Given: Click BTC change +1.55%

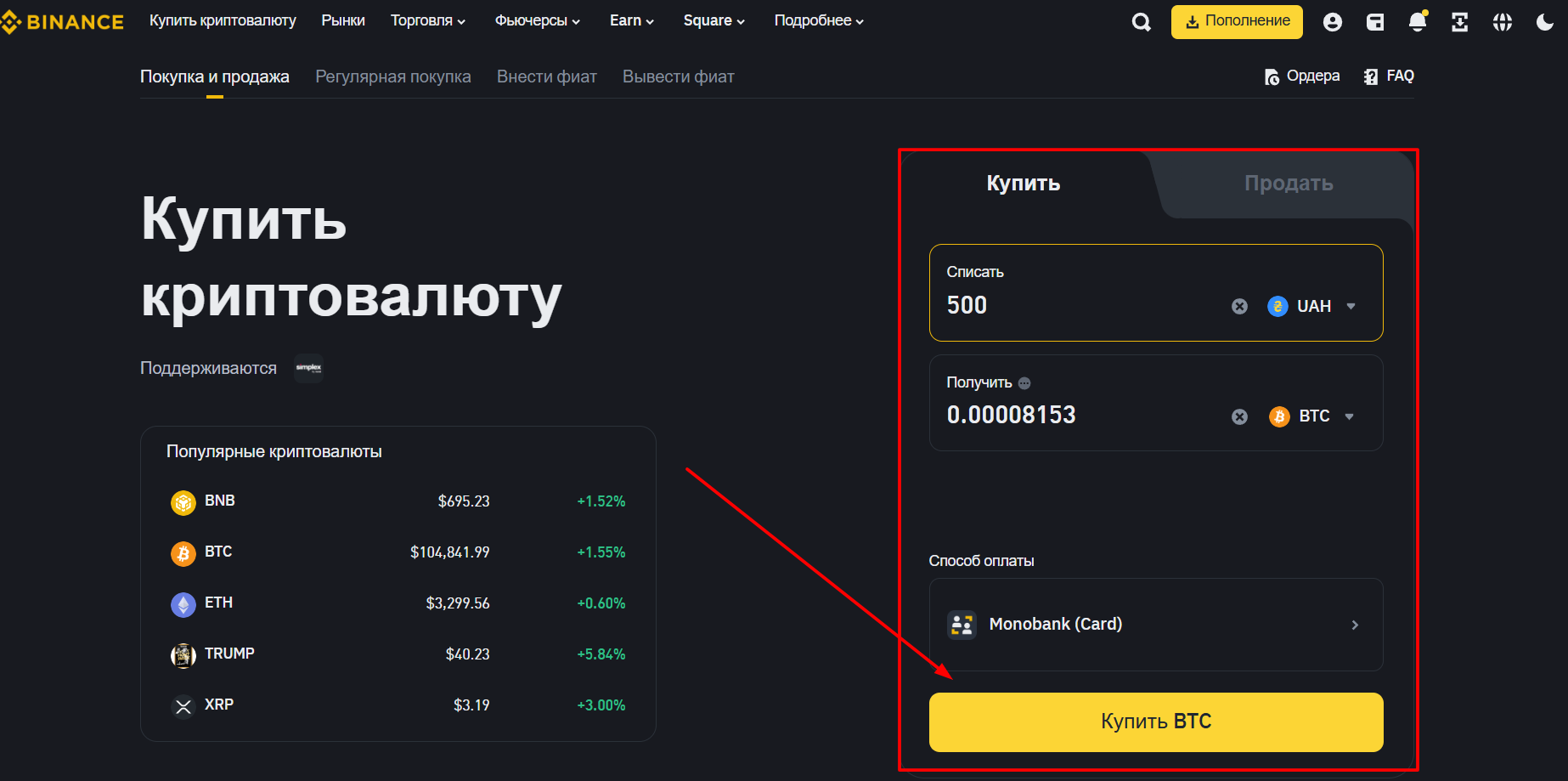Looking at the screenshot, I should click(601, 552).
